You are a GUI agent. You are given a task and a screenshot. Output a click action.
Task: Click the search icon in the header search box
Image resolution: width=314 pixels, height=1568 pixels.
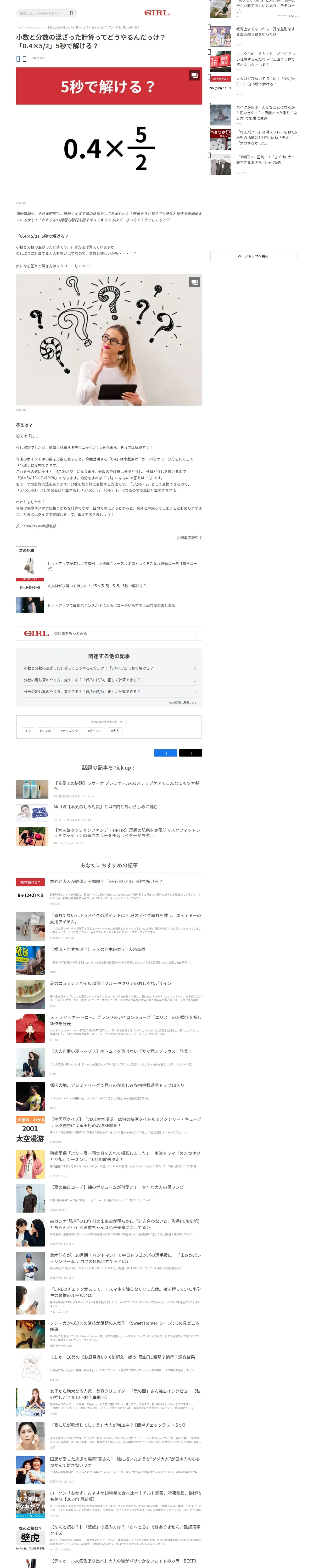(71, 13)
